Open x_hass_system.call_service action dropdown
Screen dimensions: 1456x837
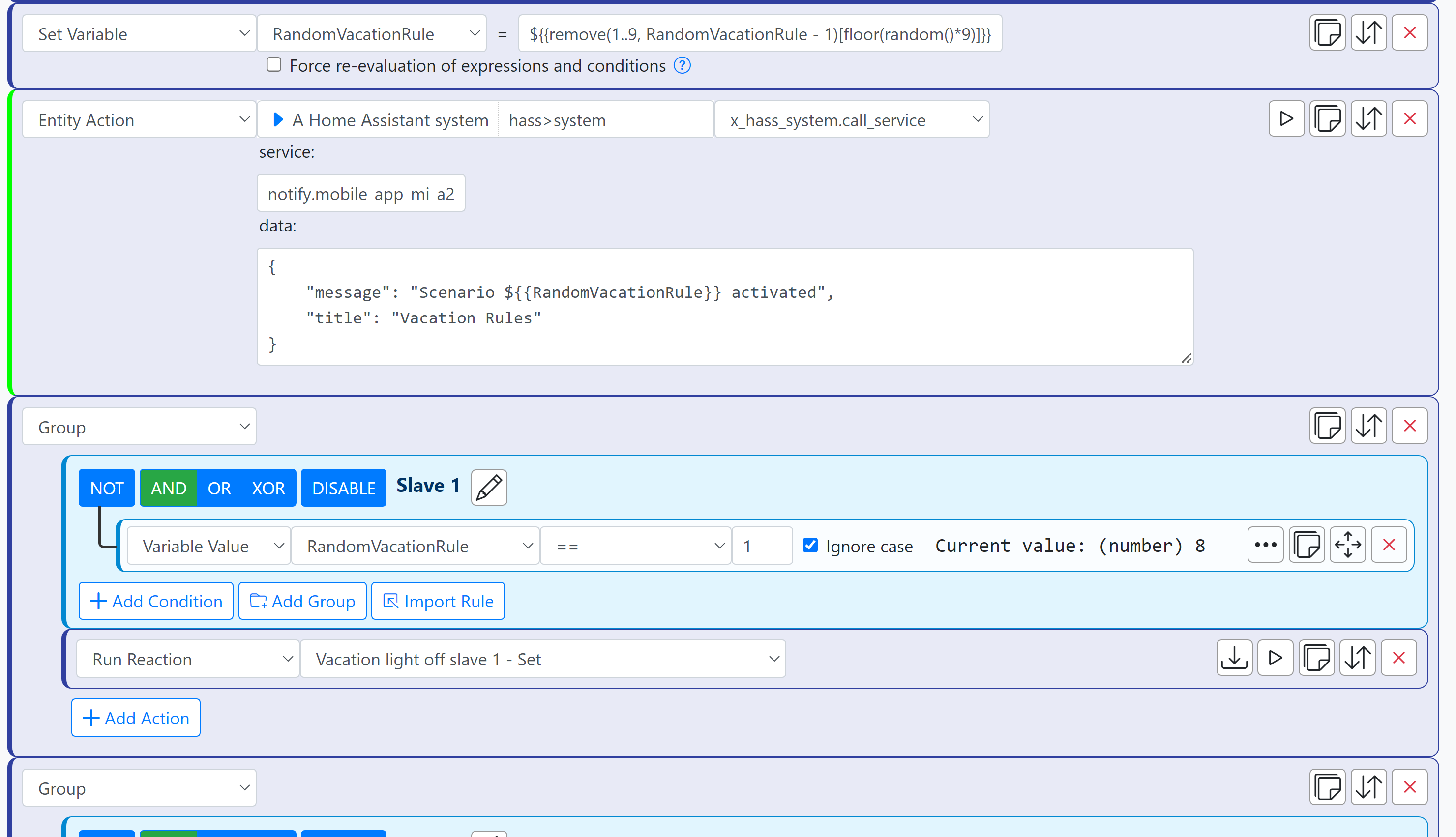[852, 119]
